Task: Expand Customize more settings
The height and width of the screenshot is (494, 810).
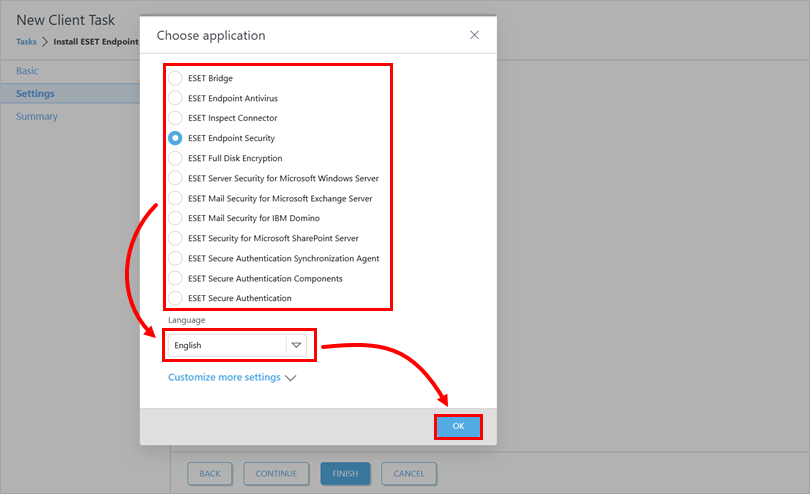Action: 224,378
